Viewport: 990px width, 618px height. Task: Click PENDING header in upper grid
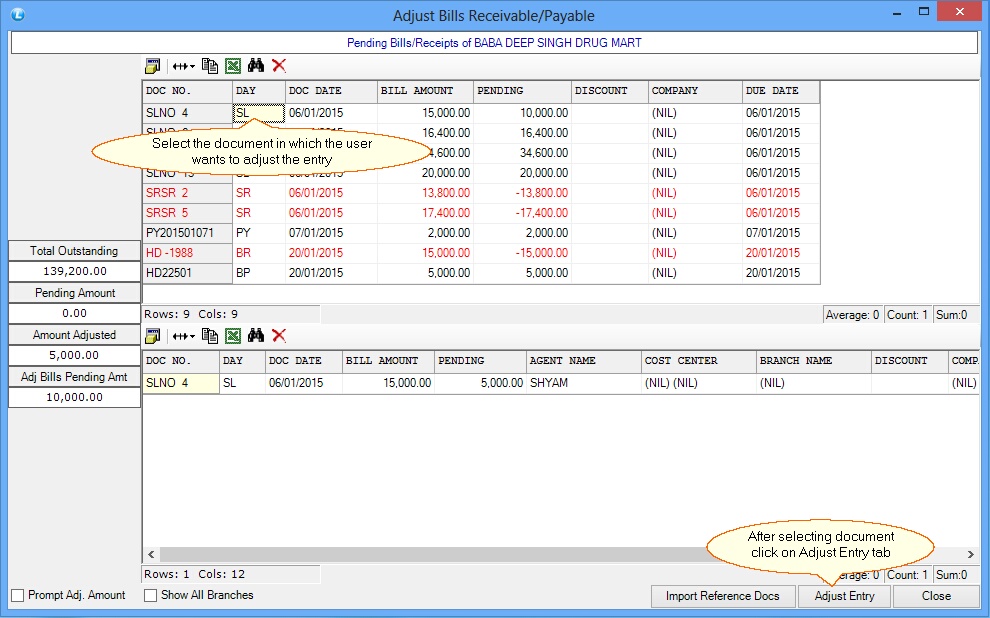(523, 91)
